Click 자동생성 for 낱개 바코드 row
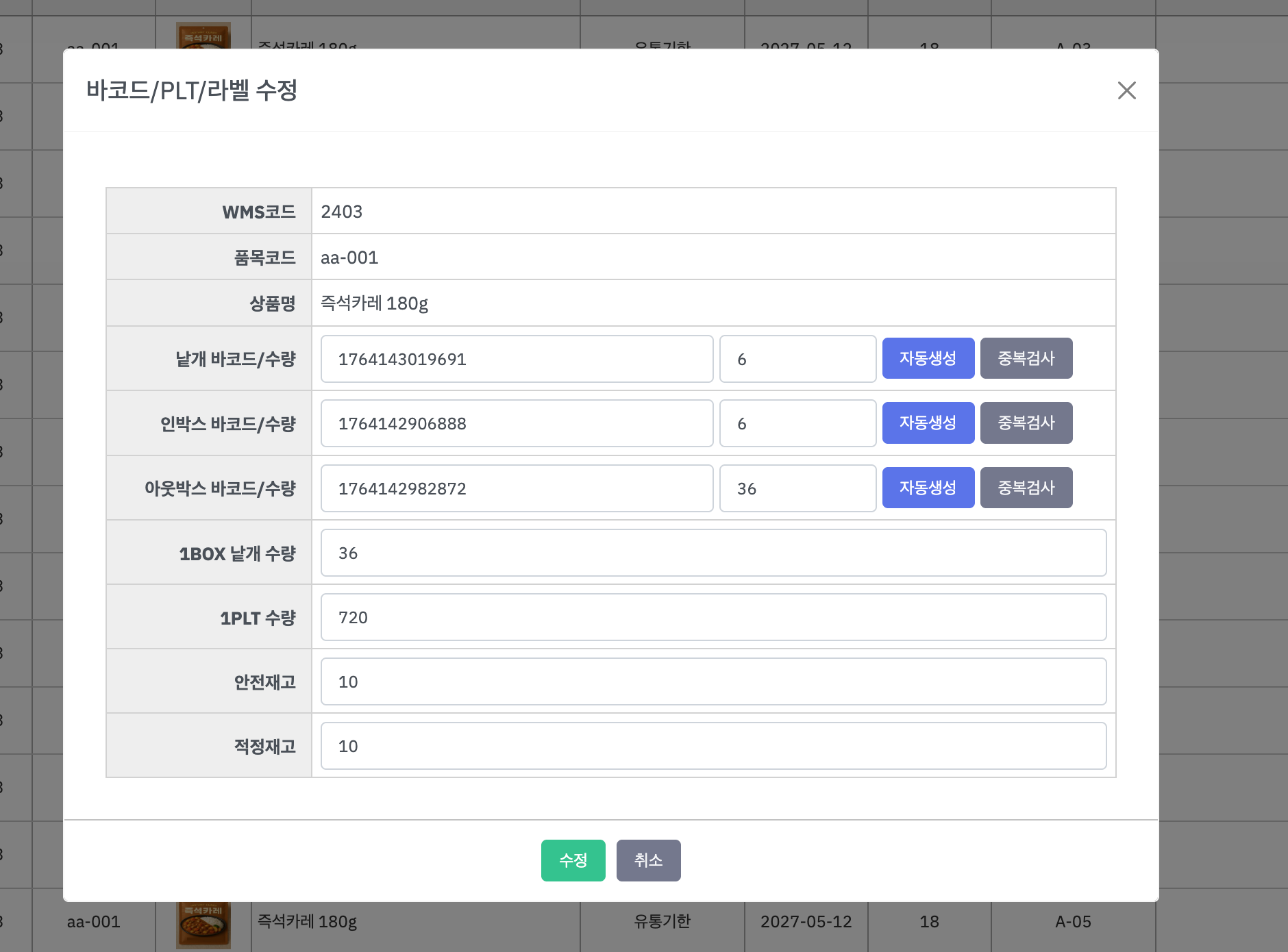Image resolution: width=1288 pixels, height=952 pixels. click(928, 358)
